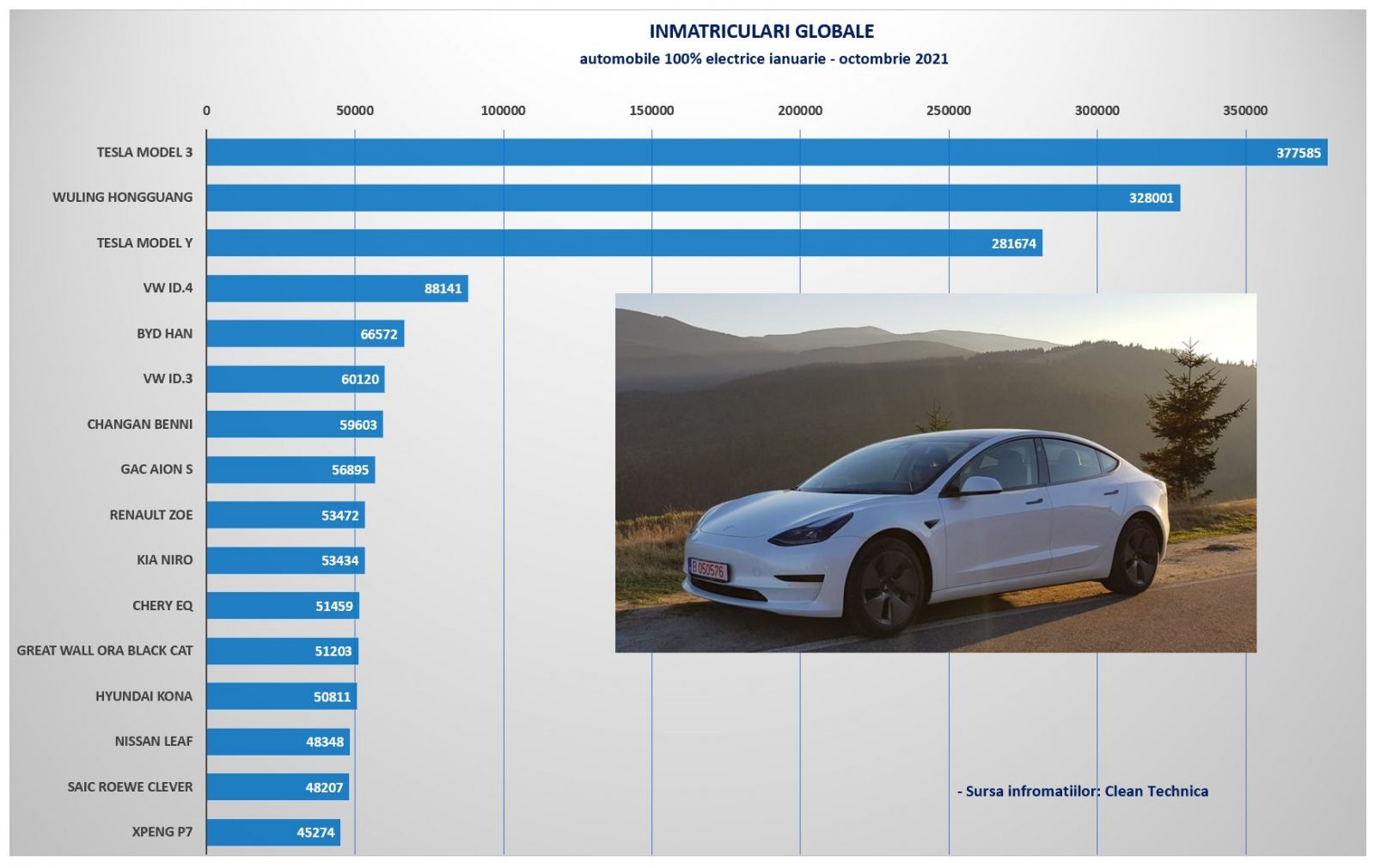
Task: Click the Wuling Hongguang bar
Action: [x=692, y=198]
